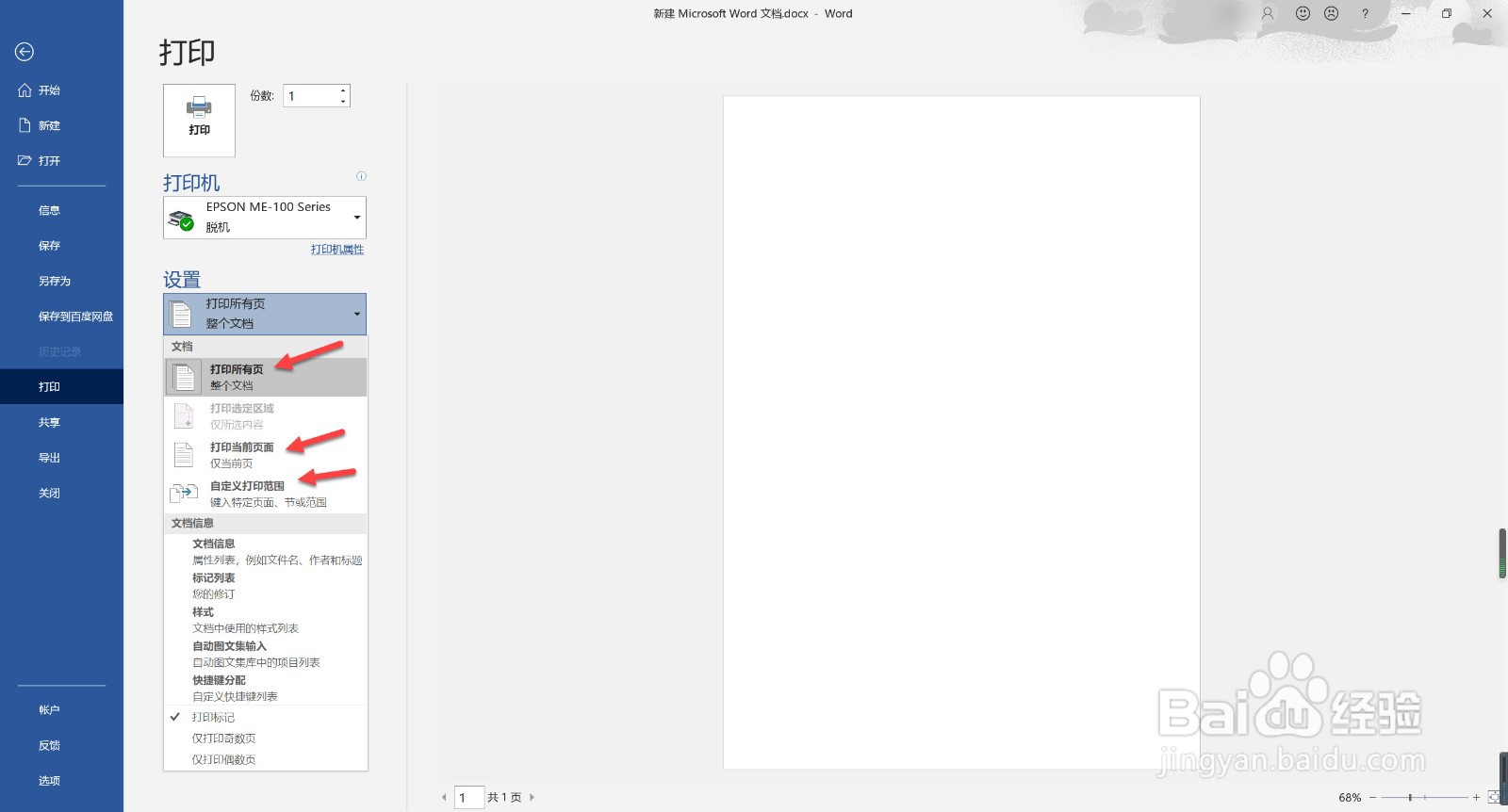Click the page icon for 打印所有页 option
Screen dimensions: 1508x812
point(184,377)
